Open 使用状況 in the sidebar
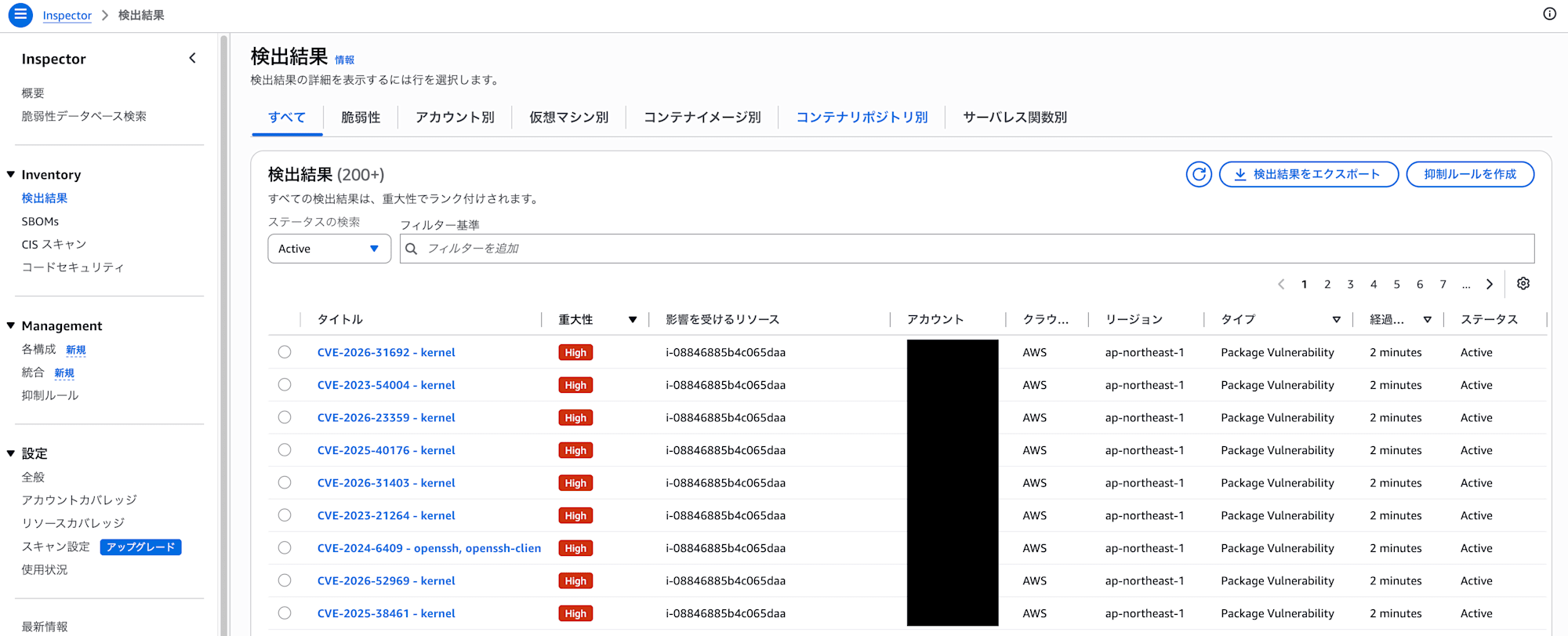This screenshot has width=1568, height=636. pos(45,569)
